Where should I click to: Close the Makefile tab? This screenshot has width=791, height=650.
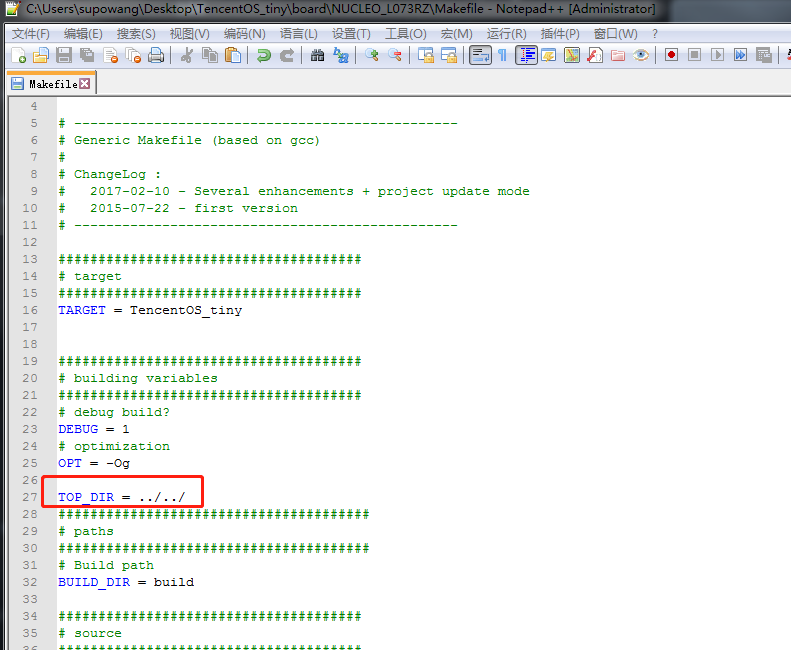pyautogui.click(x=85, y=84)
